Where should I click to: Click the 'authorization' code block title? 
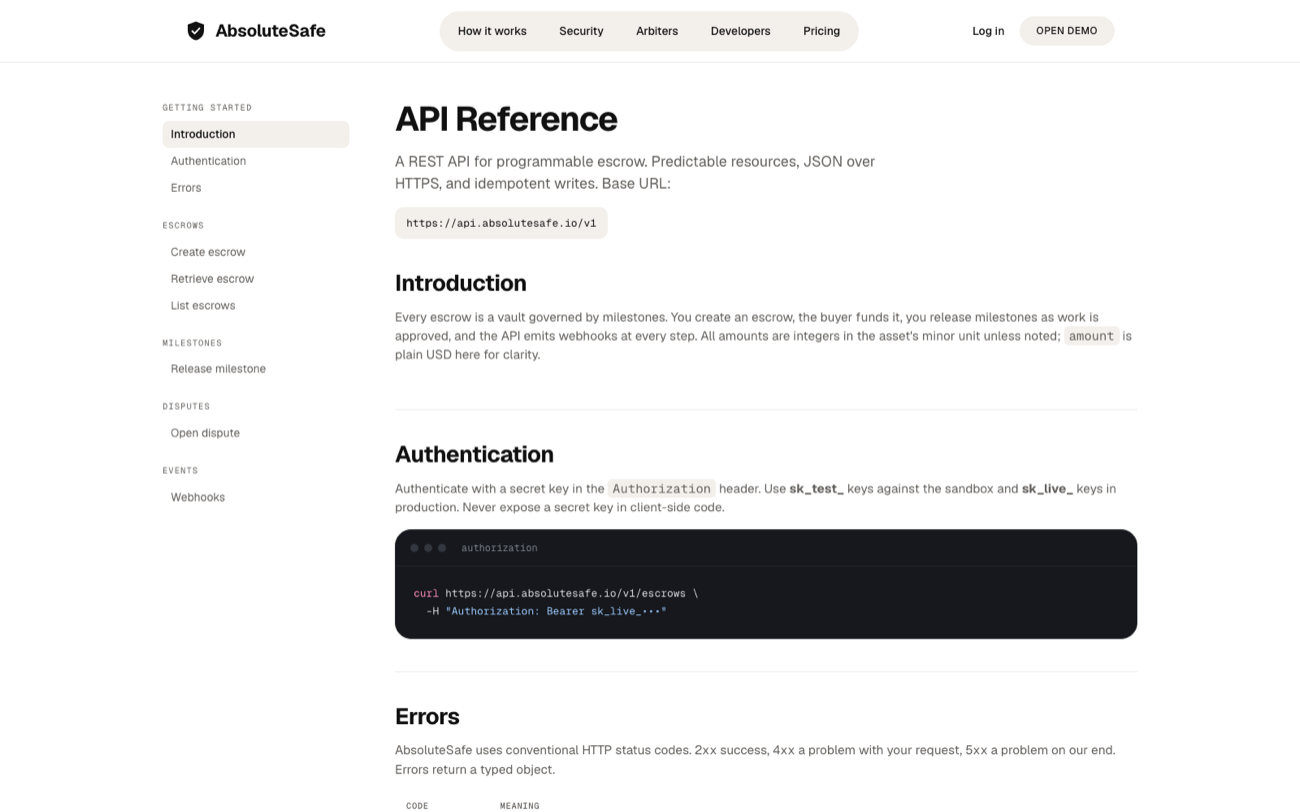coord(499,548)
